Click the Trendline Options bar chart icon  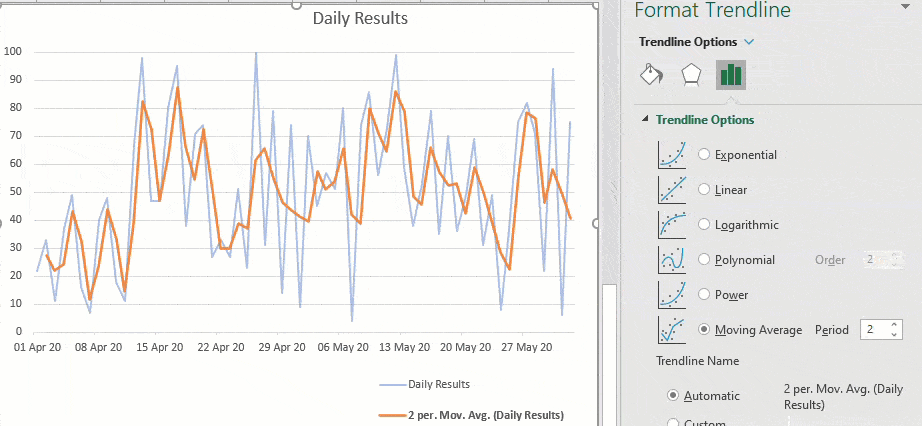[x=731, y=75]
